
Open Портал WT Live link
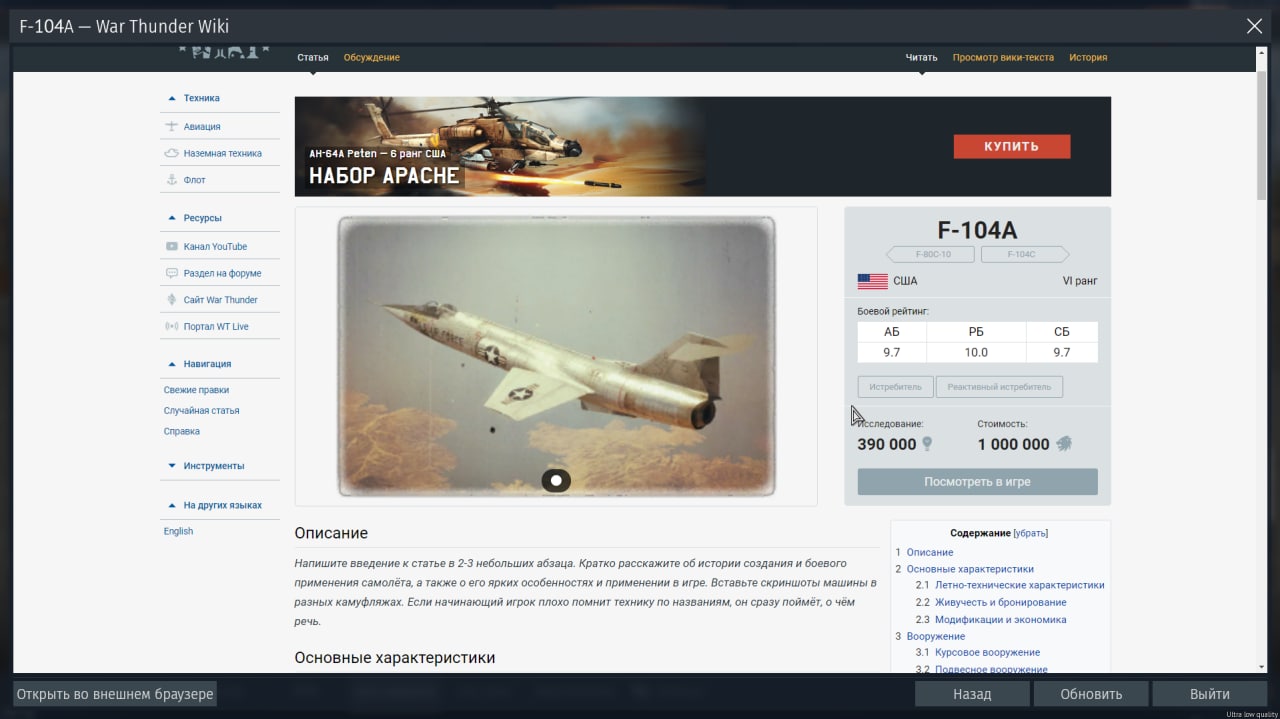(x=216, y=327)
